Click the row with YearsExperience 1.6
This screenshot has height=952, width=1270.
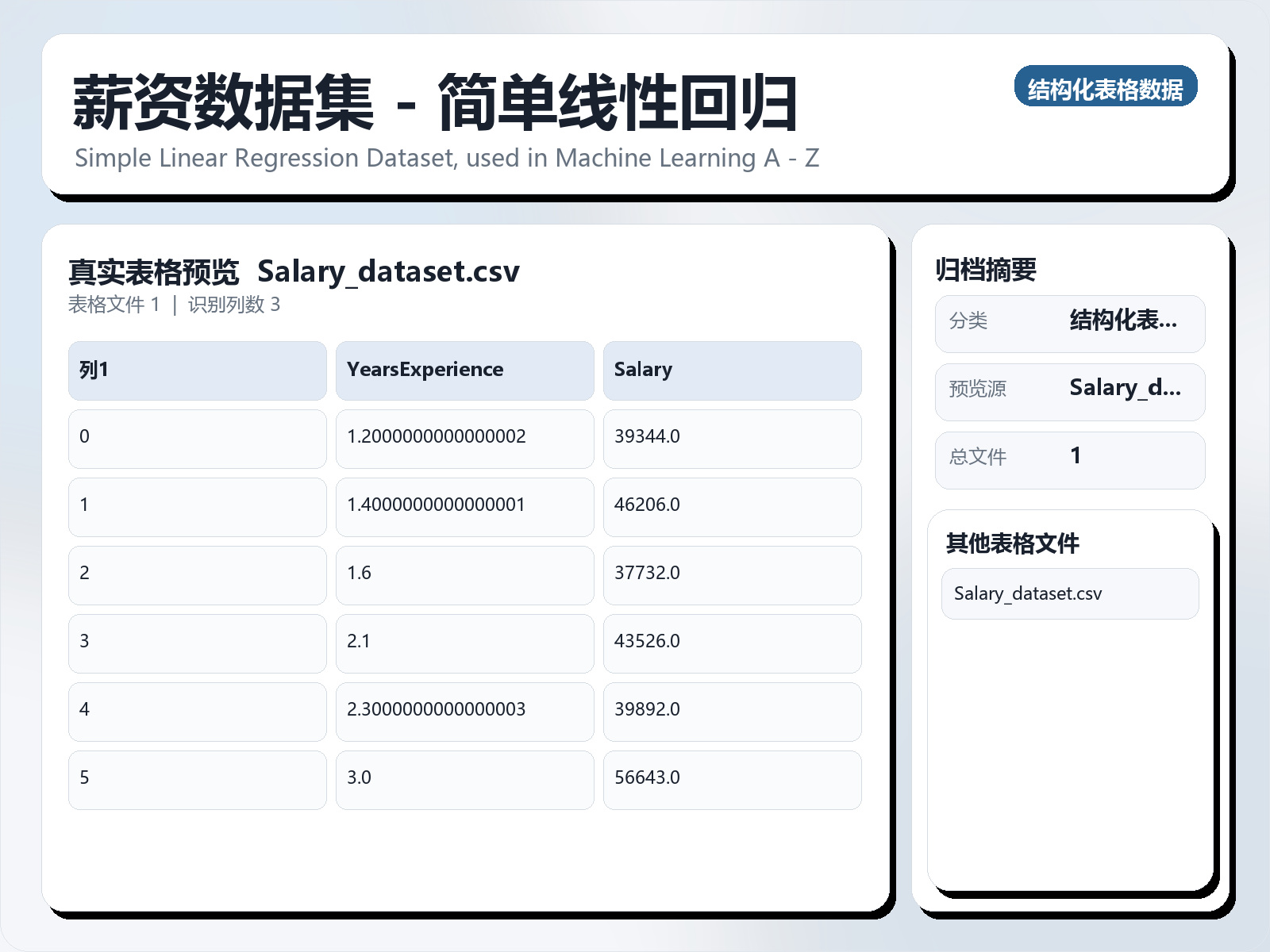tap(464, 575)
